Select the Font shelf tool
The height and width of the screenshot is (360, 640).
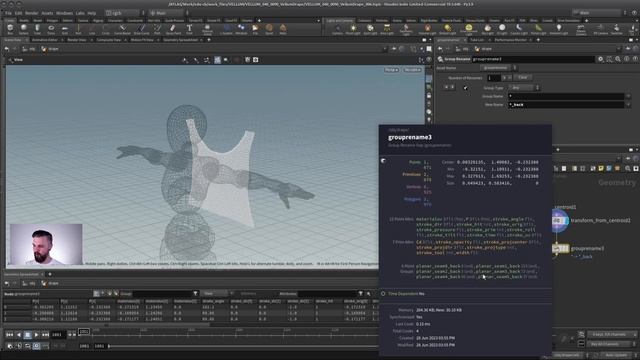point(189,29)
